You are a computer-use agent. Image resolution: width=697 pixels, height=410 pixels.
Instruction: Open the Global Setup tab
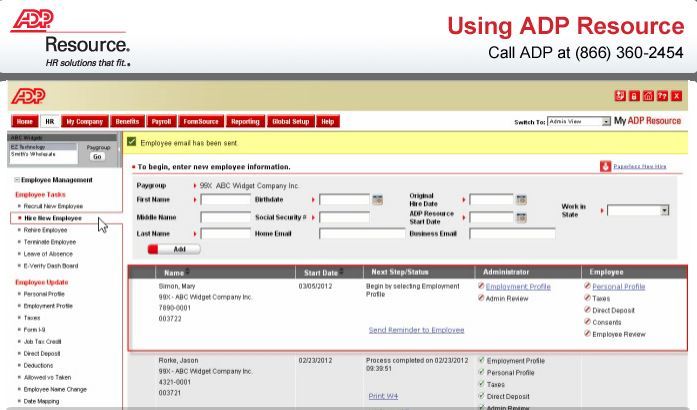coord(291,121)
